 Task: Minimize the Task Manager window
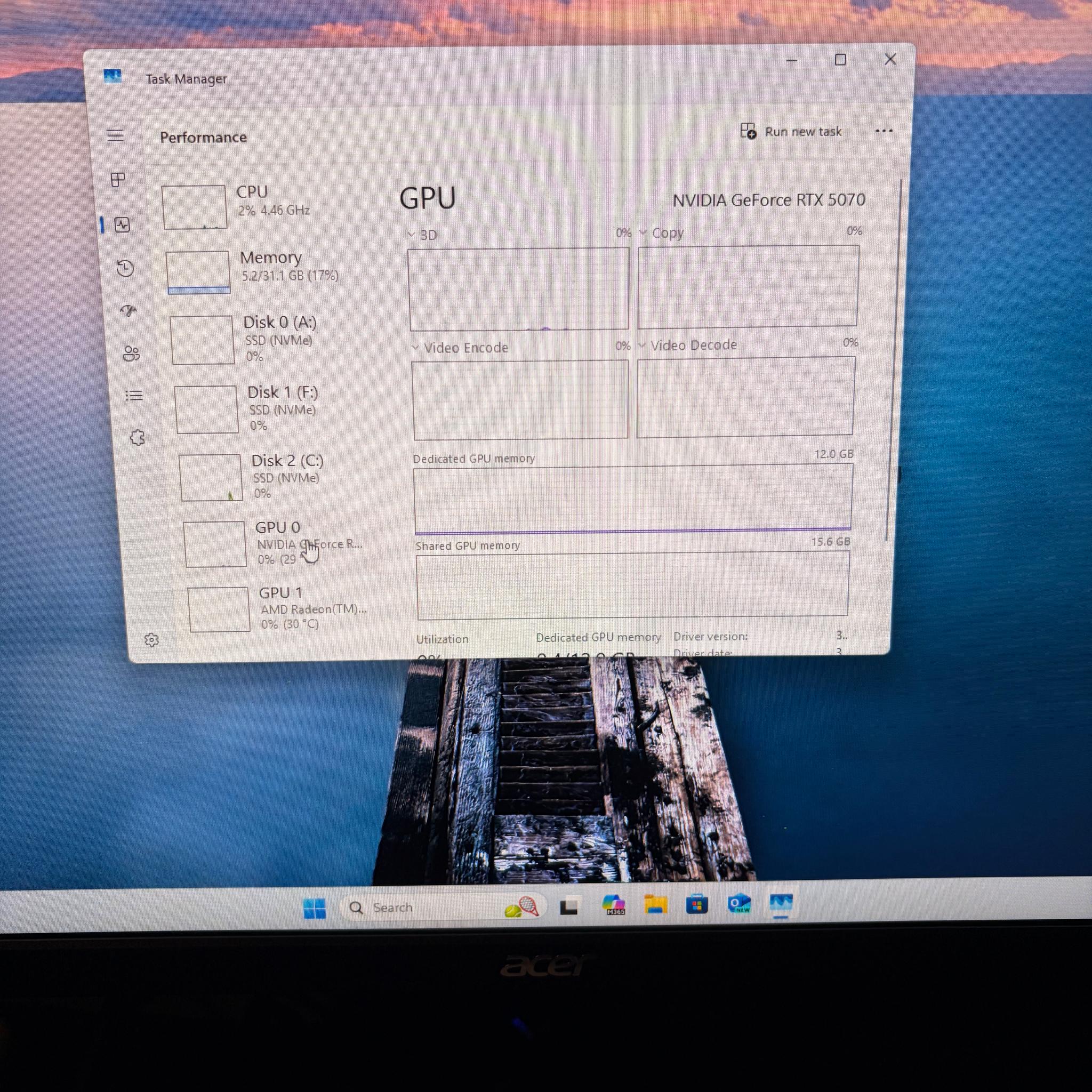pos(791,60)
